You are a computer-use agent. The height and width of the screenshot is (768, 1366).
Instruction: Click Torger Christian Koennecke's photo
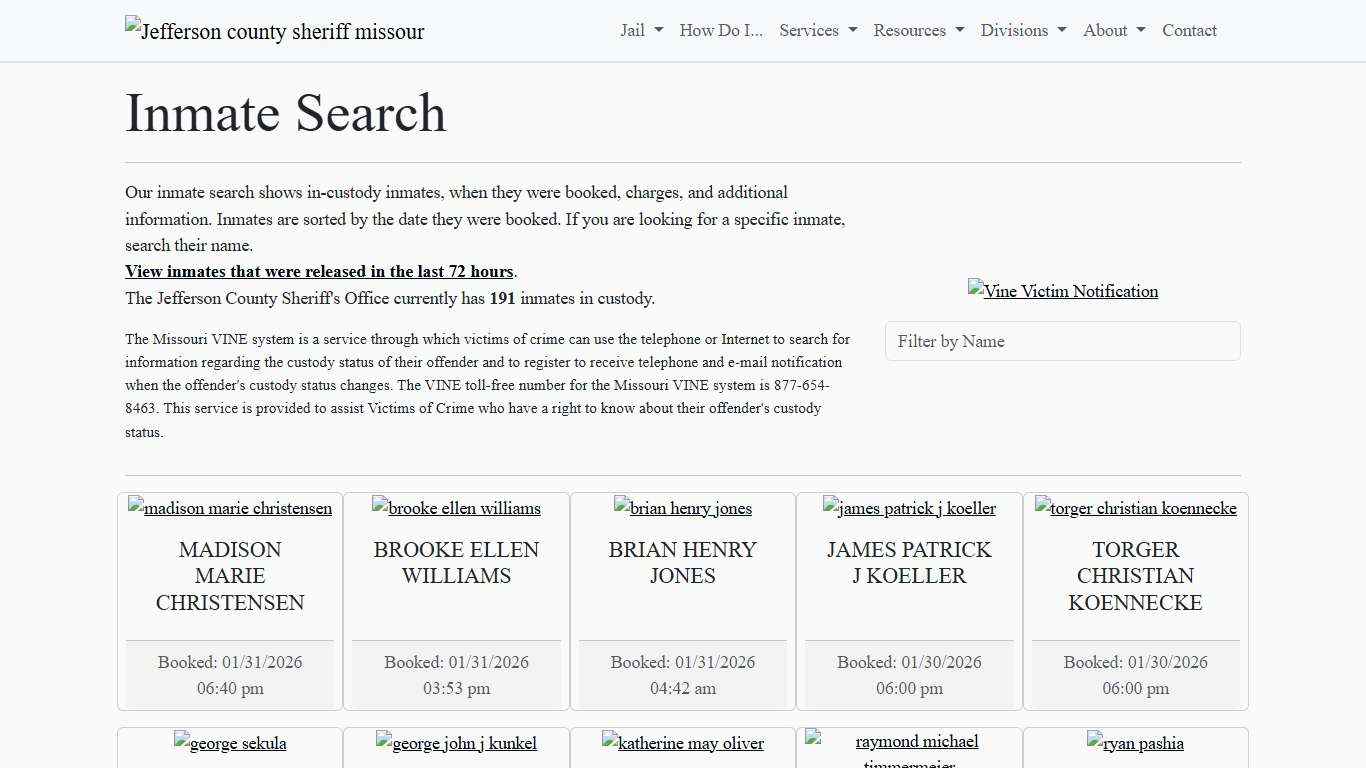[1136, 508]
